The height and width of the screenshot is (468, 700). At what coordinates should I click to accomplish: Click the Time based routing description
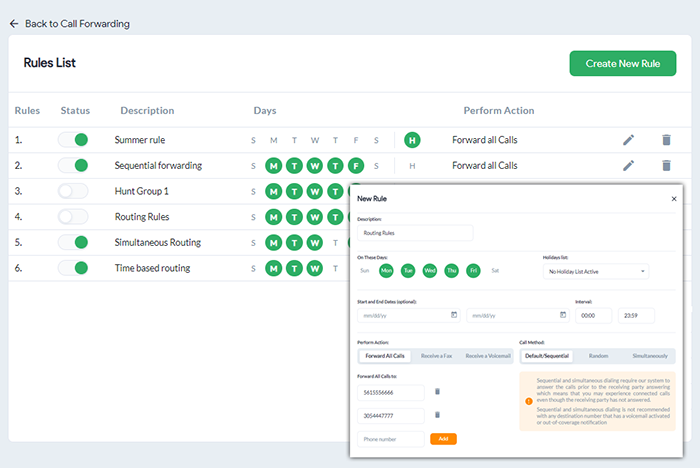(x=152, y=268)
